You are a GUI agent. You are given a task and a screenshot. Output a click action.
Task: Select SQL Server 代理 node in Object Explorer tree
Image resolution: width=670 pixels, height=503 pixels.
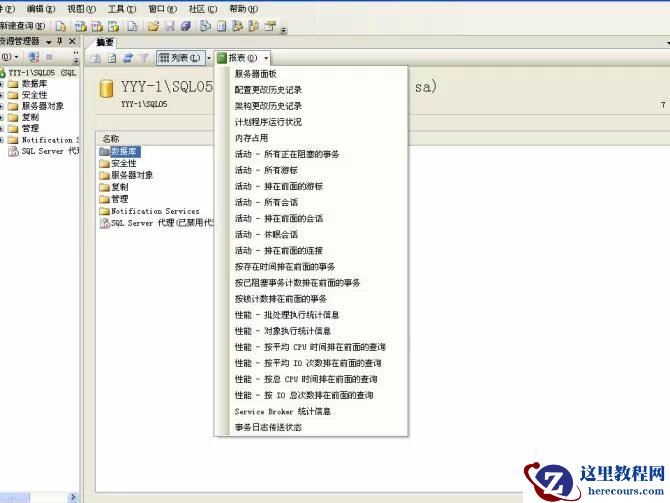(50, 151)
